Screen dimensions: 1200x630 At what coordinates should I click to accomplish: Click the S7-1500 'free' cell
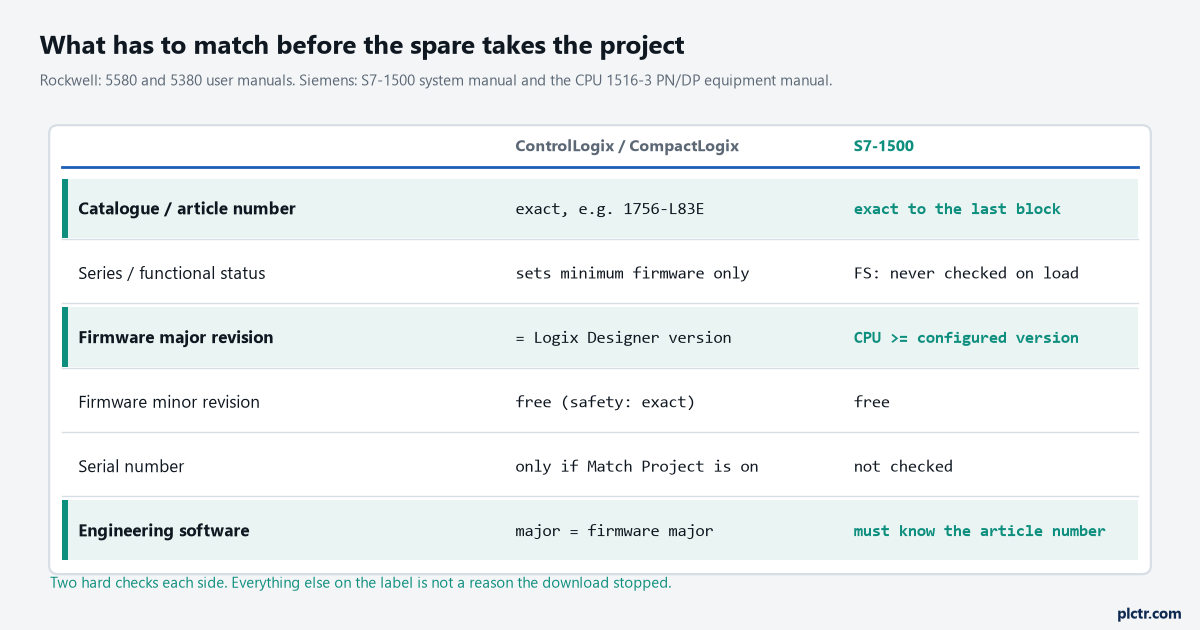pyautogui.click(x=871, y=402)
